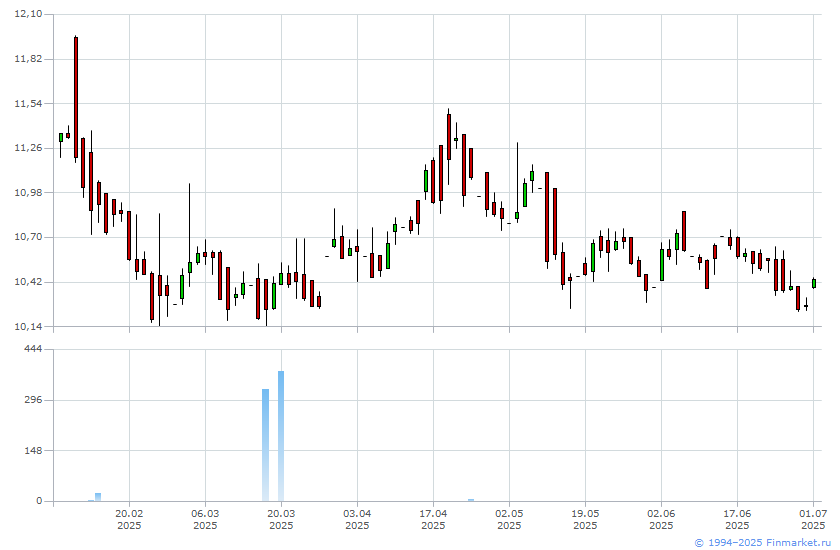Image resolution: width=840 pixels, height=550 pixels.
Task: Click the 296 volume axis label
Action: tap(33, 400)
